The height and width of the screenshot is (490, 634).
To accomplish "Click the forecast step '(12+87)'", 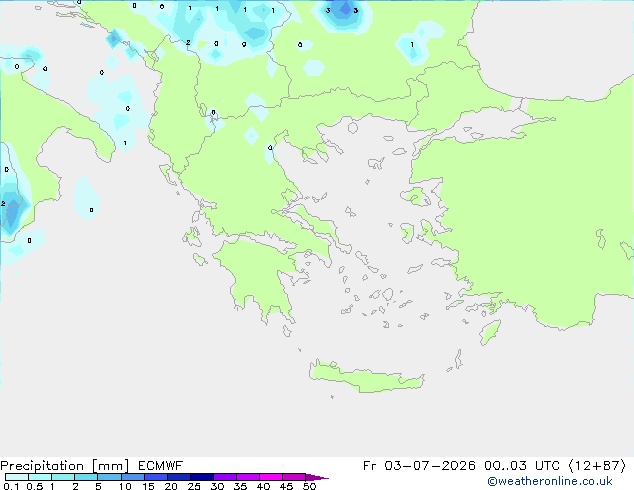I will (597, 466).
